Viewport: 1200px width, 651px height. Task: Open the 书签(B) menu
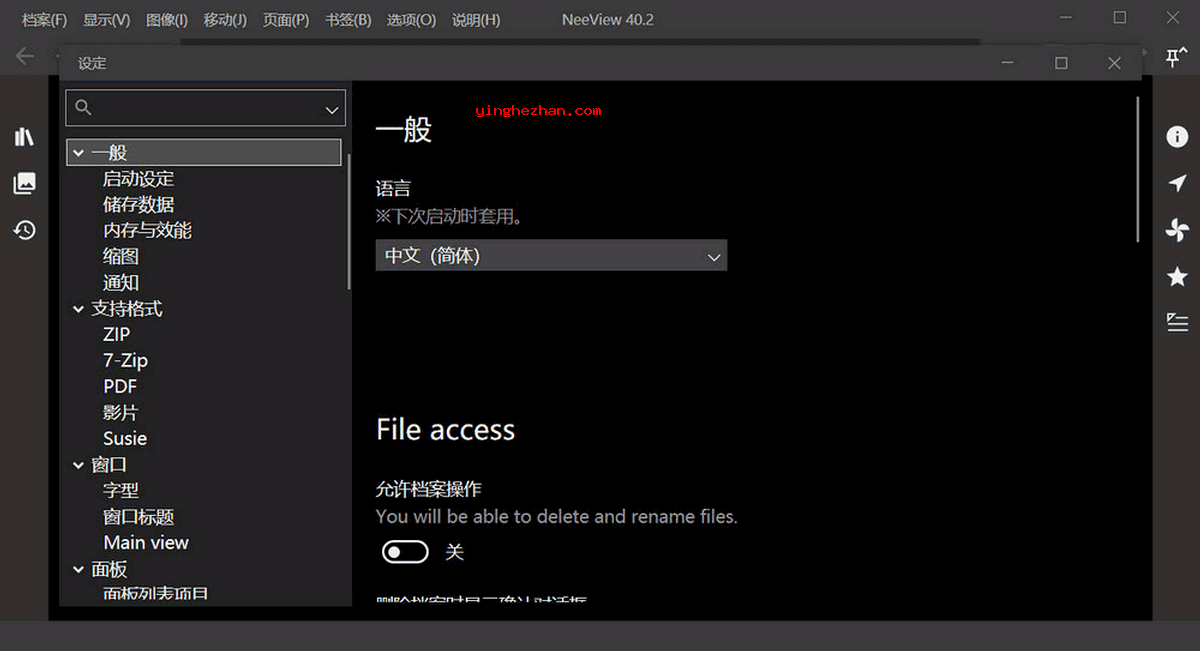tap(348, 20)
